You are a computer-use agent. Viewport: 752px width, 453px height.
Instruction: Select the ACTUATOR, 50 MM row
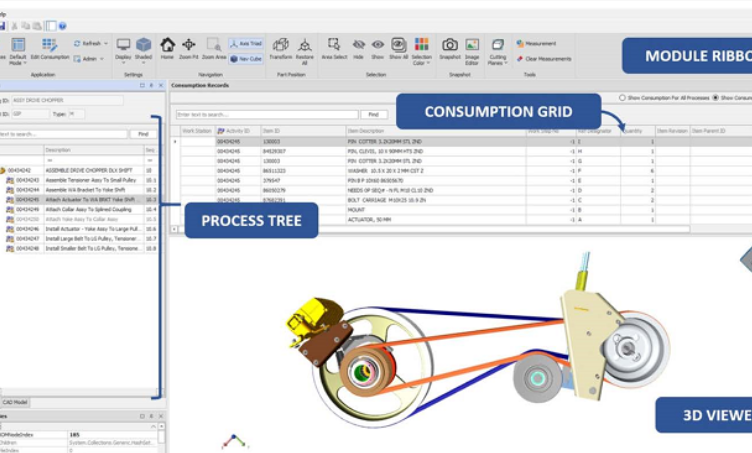point(461,220)
